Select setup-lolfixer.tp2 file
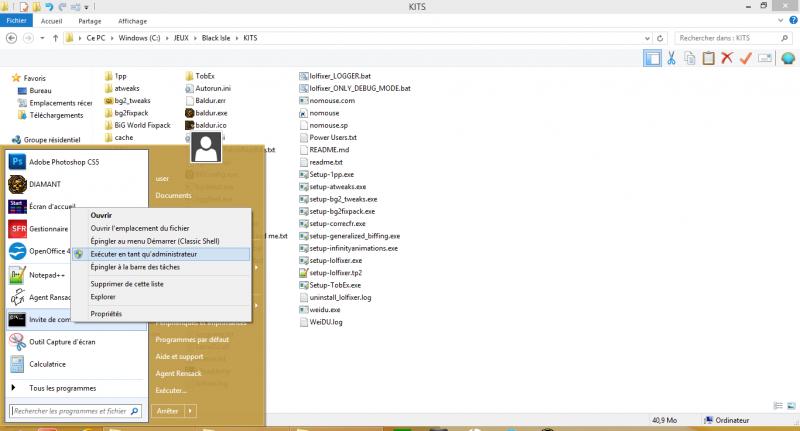 [x=331, y=273]
